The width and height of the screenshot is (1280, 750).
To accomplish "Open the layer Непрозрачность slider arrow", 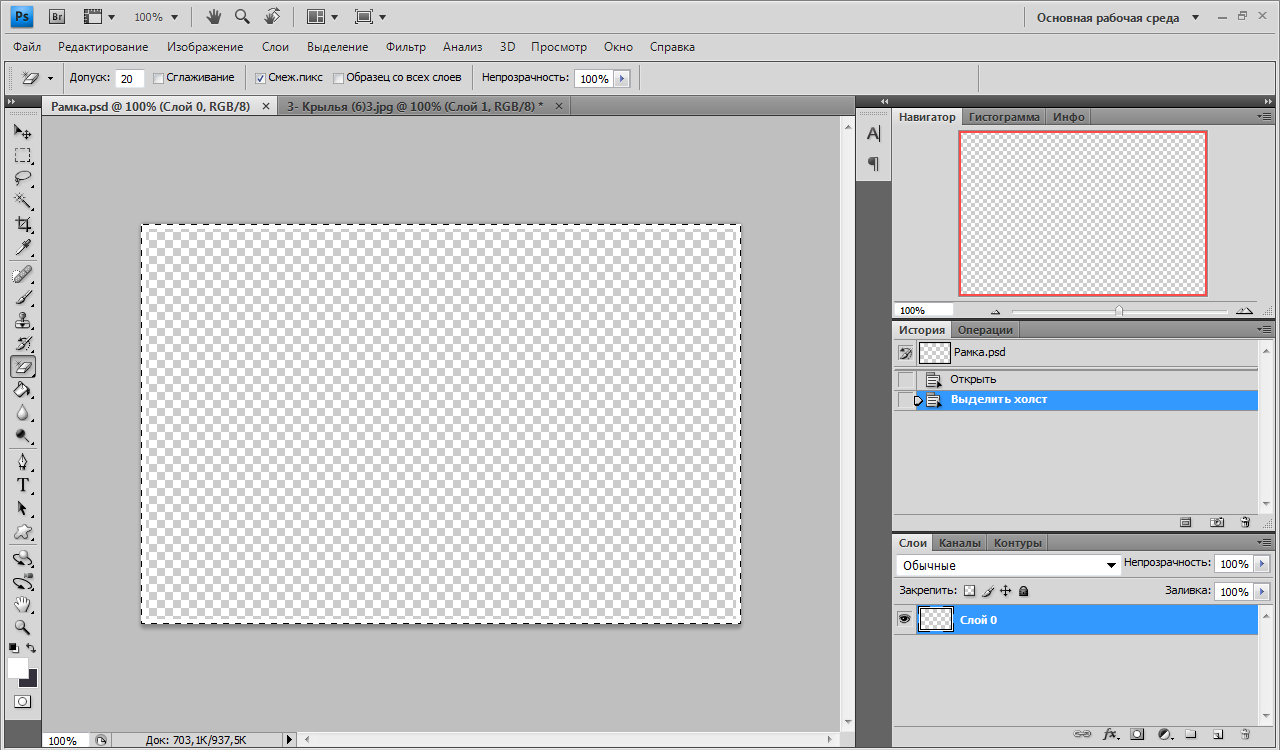I will tap(1262, 564).
